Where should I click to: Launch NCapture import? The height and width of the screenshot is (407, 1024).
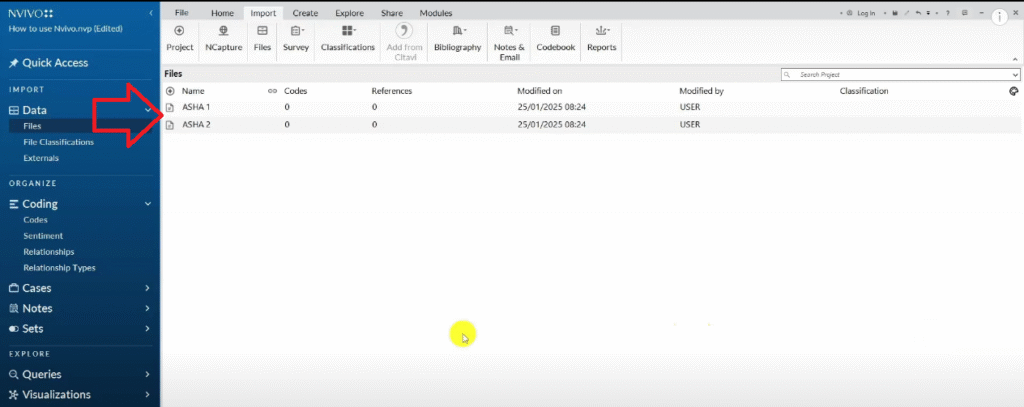(x=223, y=38)
